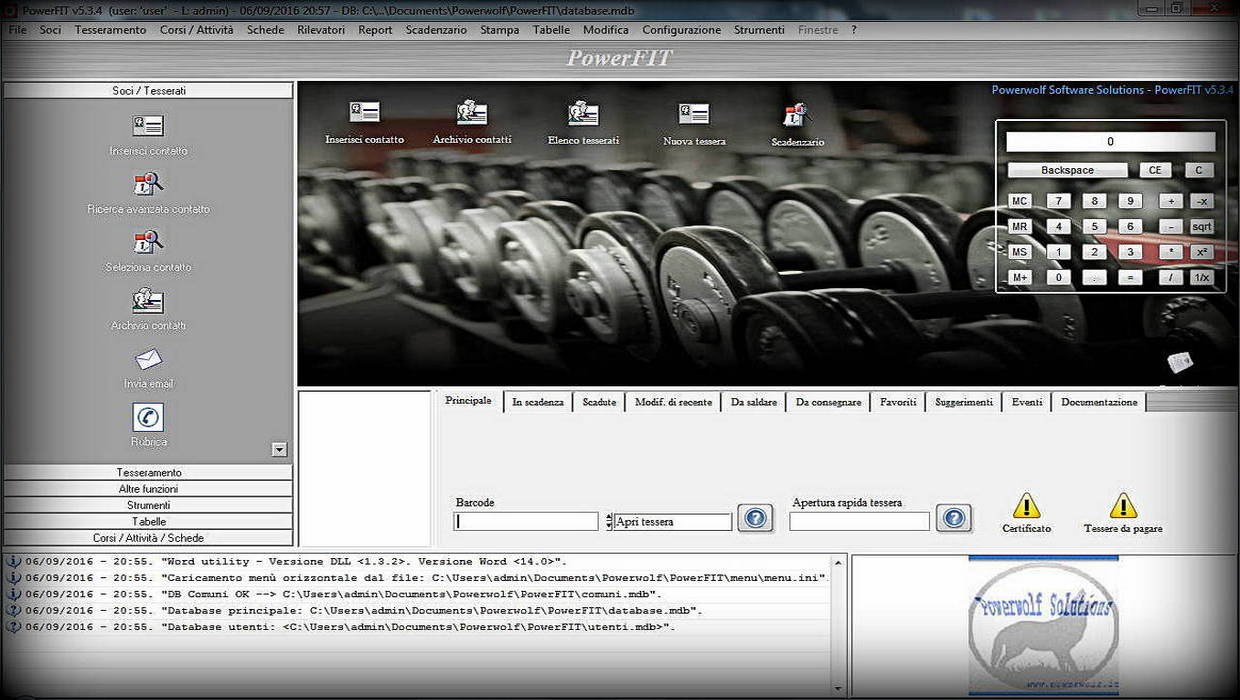Click the sqrt button on calculator

tap(1202, 227)
